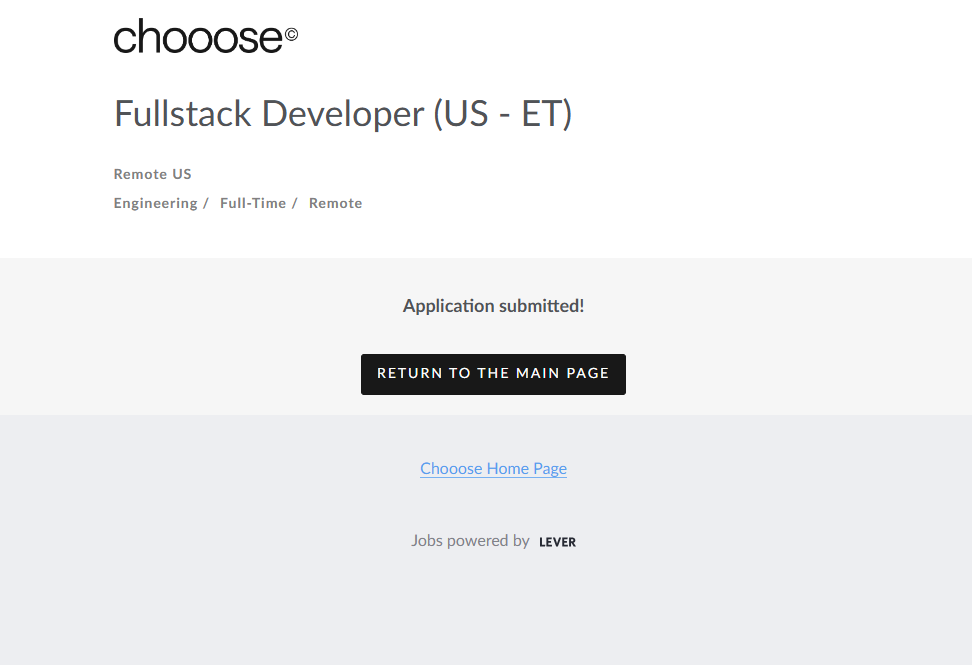Open the Chooose Home Page link
Screen dimensions: 972x665
point(493,468)
